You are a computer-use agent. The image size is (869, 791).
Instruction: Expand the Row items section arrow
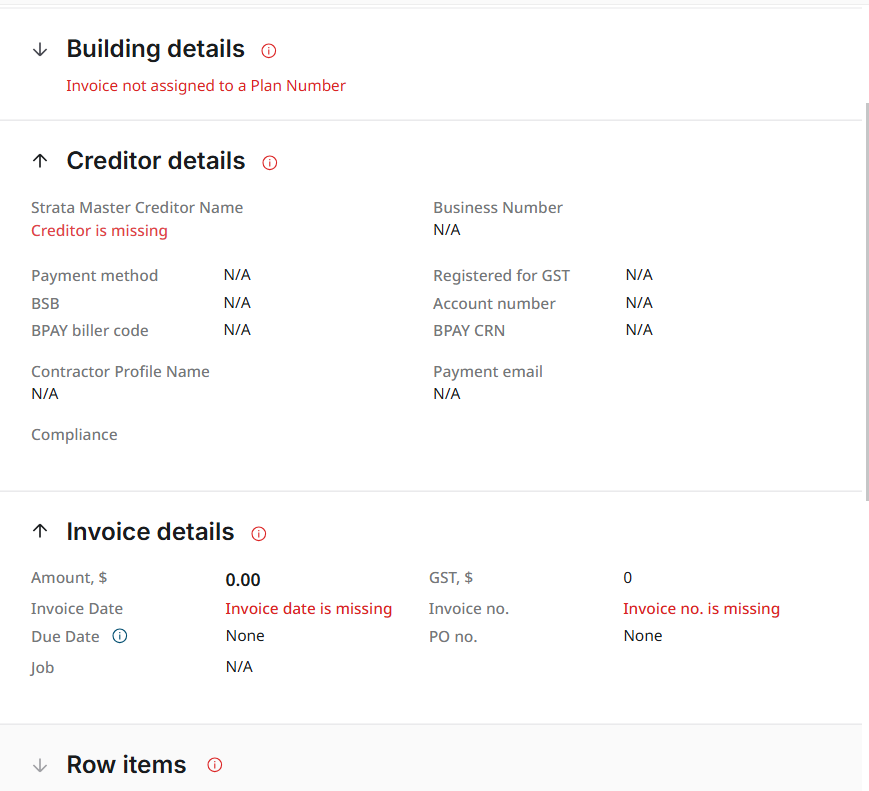pos(40,765)
